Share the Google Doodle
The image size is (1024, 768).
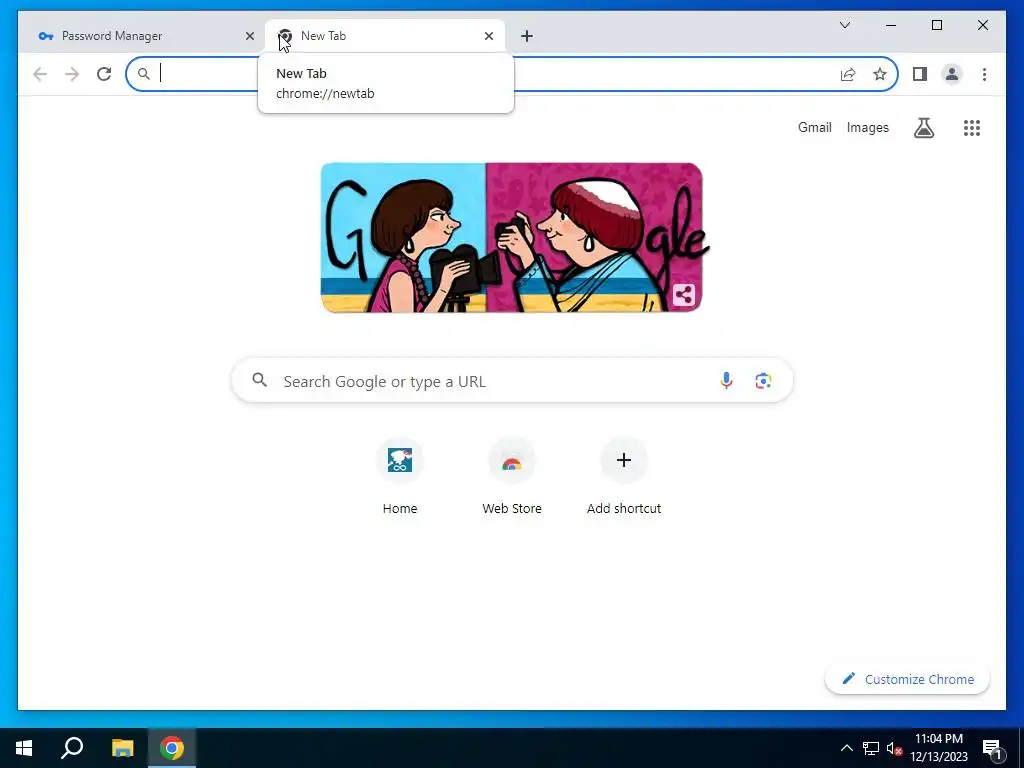pyautogui.click(x=684, y=295)
